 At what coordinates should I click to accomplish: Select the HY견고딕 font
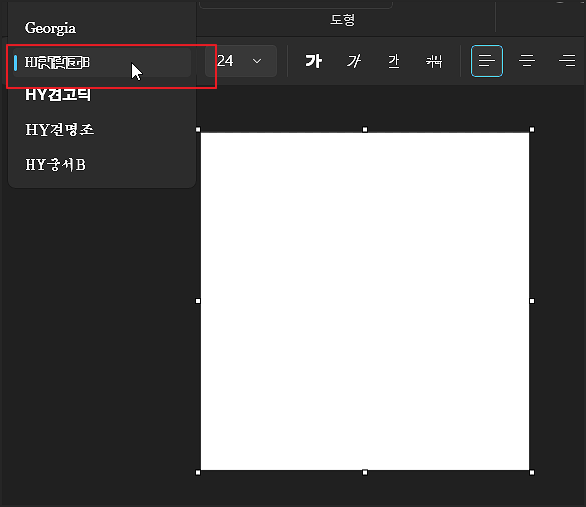(x=58, y=95)
